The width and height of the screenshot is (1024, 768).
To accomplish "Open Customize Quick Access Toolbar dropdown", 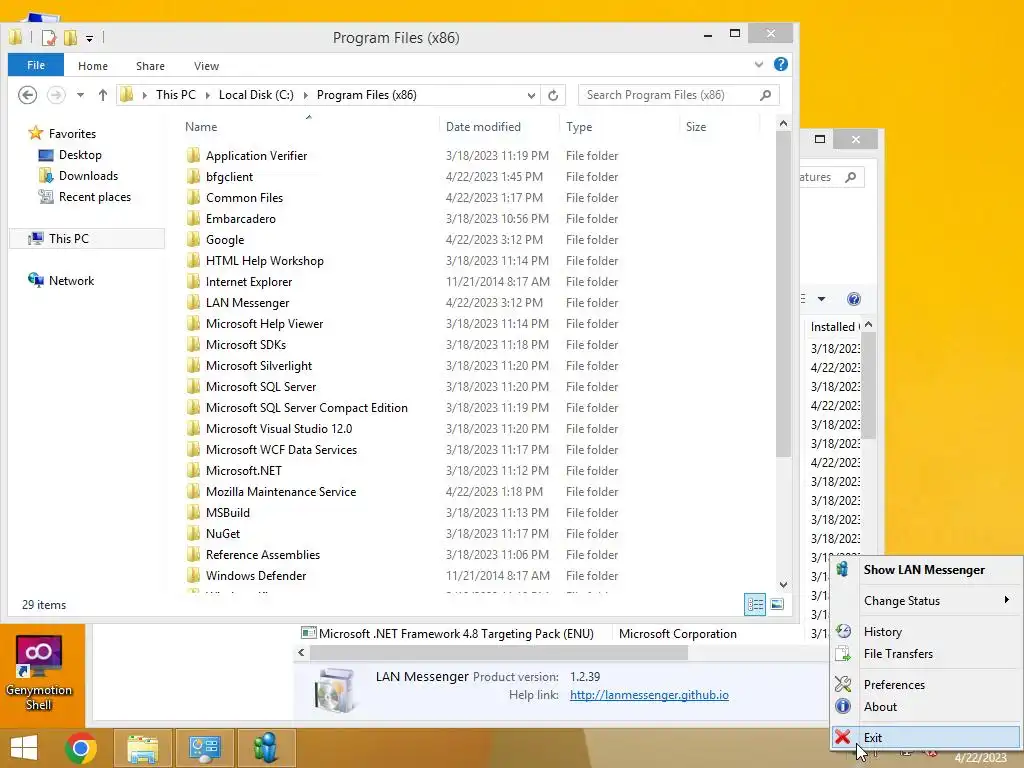I will point(89,39).
